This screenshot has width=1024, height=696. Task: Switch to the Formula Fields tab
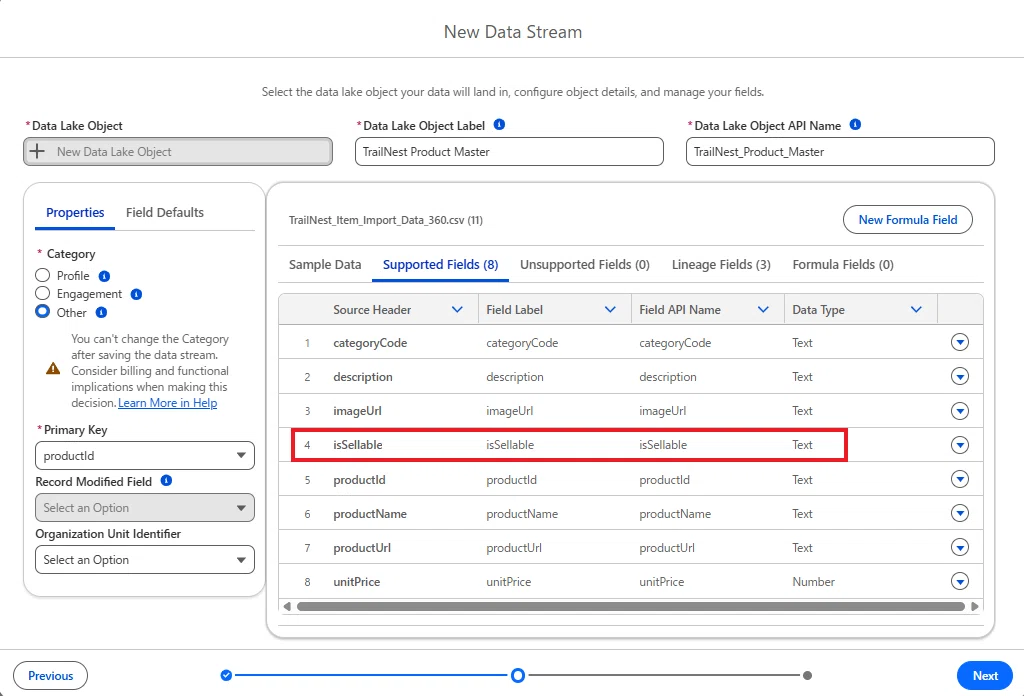(x=843, y=264)
